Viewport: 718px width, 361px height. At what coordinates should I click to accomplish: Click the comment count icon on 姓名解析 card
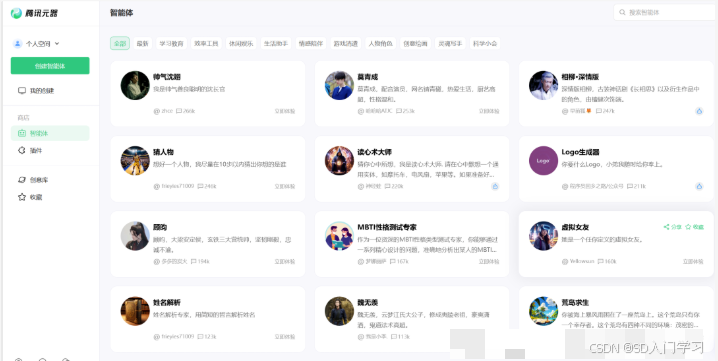coord(200,337)
